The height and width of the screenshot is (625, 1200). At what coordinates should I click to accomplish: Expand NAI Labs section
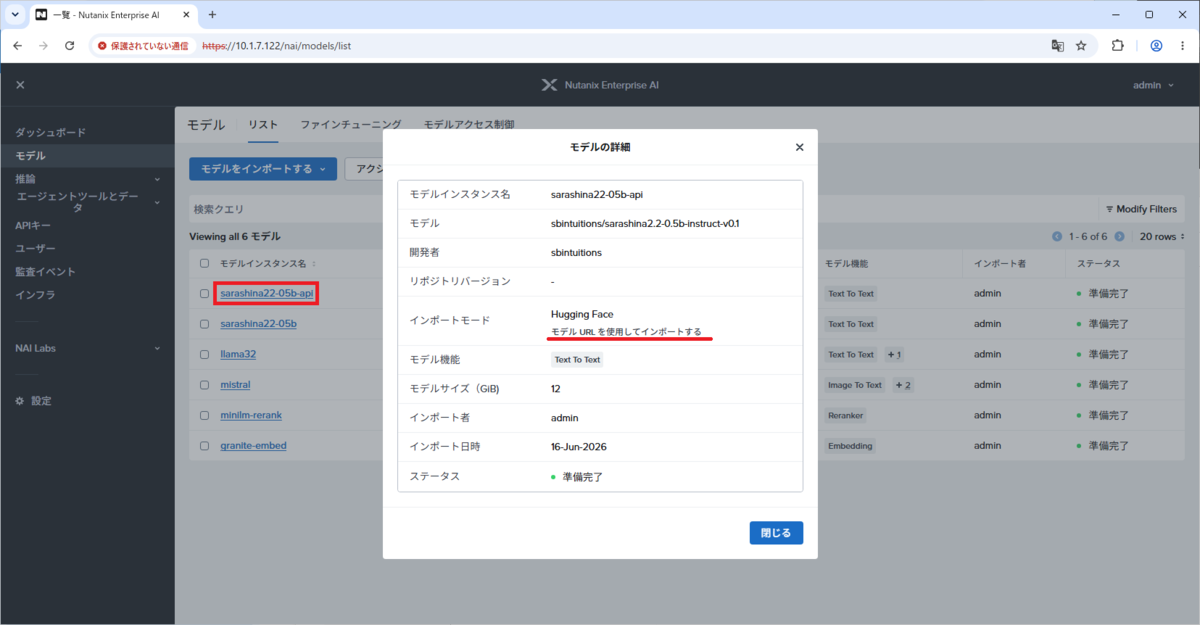click(87, 348)
